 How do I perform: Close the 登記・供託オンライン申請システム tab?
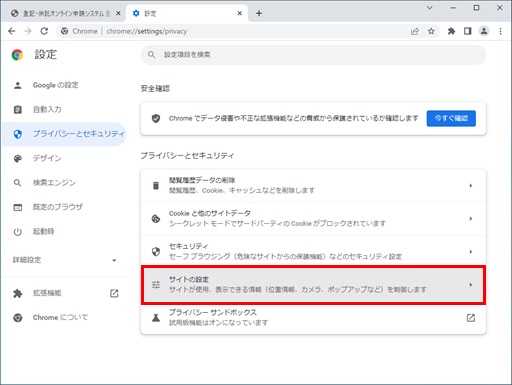coord(118,13)
